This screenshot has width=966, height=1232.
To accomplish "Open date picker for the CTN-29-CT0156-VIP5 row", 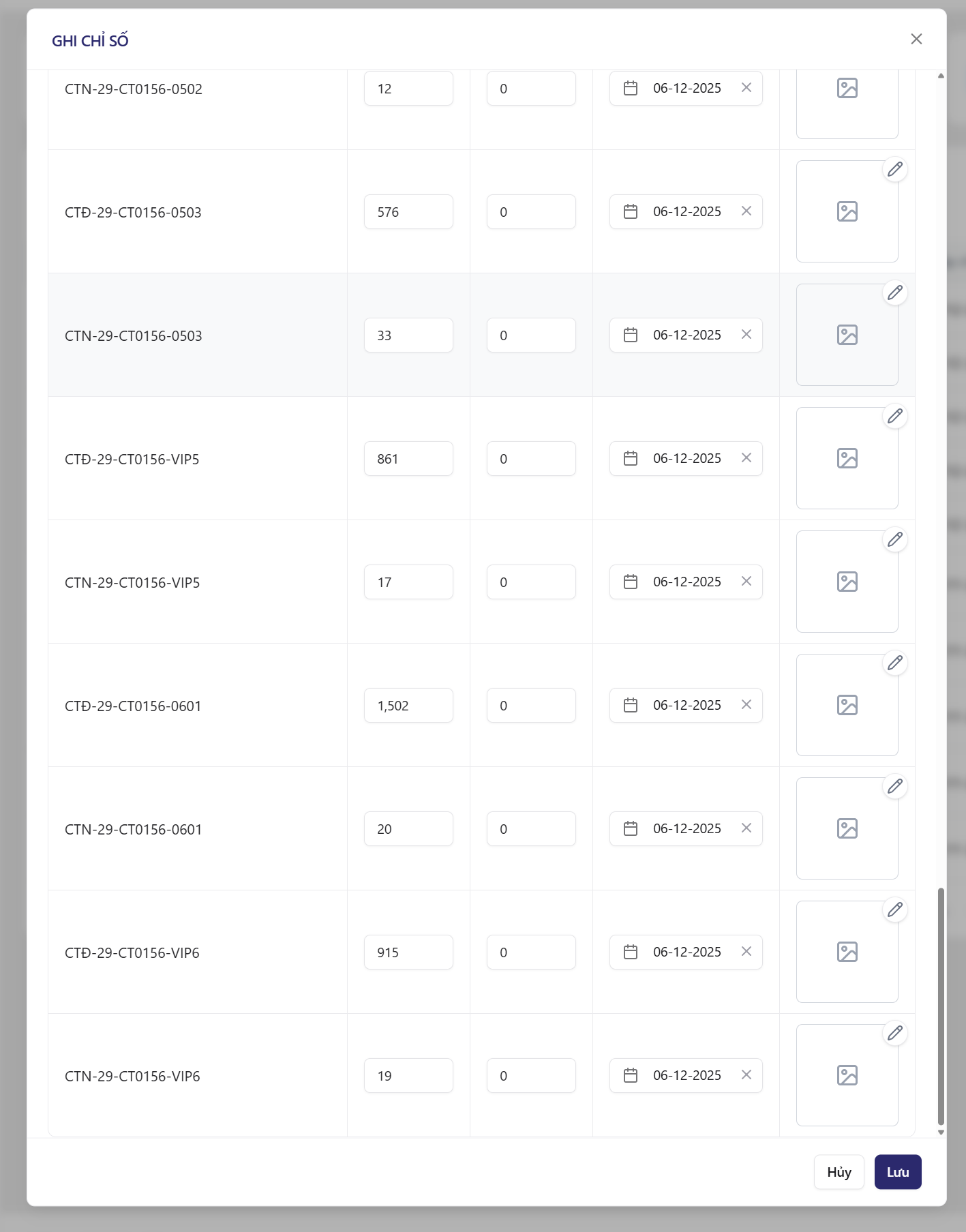I will tap(686, 582).
